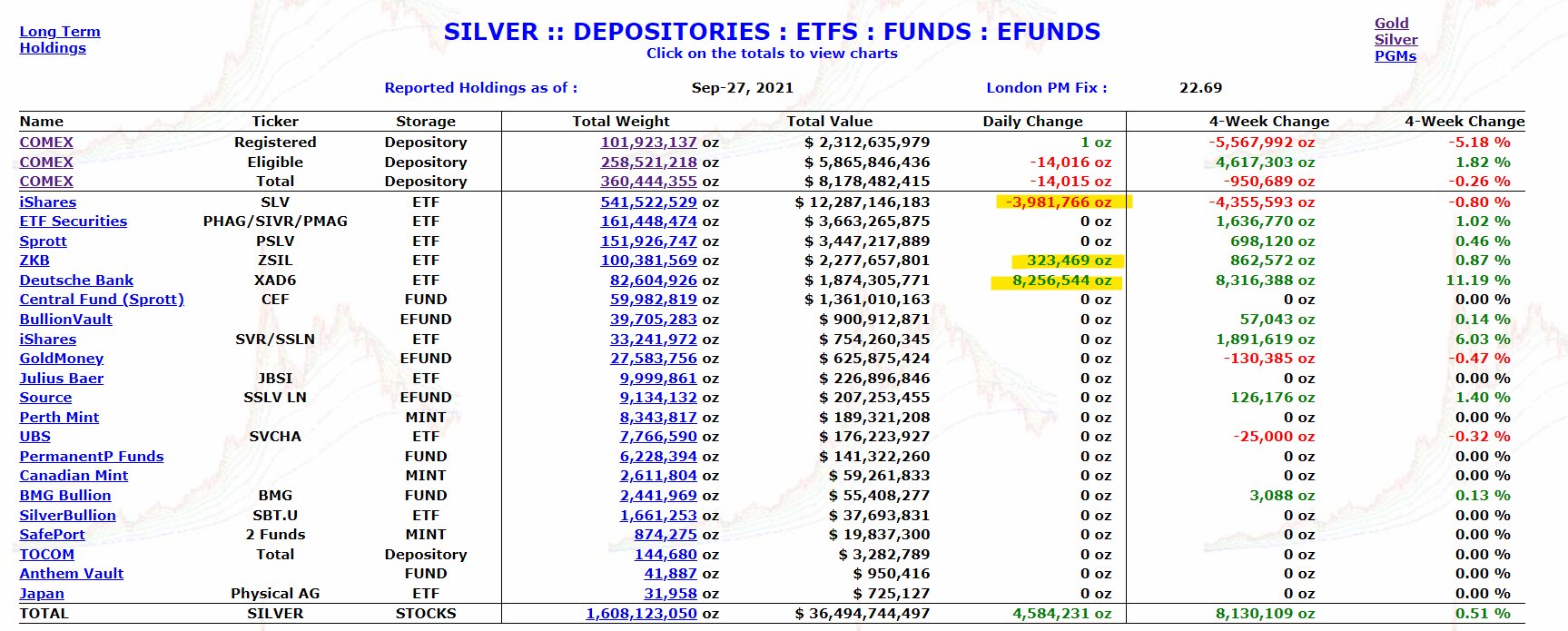
Task: Open Japan Physical AG name link
Action: [42, 594]
